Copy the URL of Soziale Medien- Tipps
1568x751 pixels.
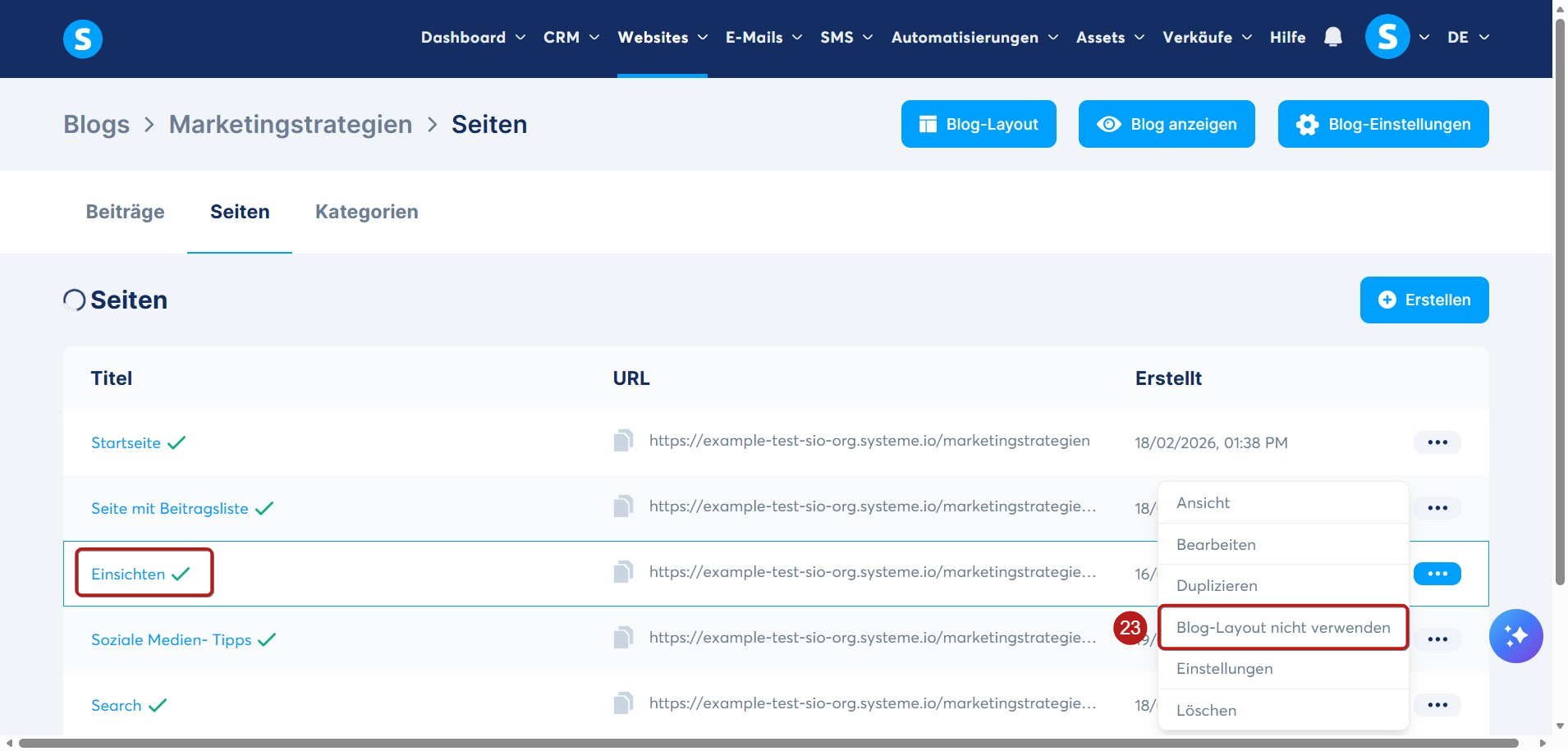tap(623, 638)
